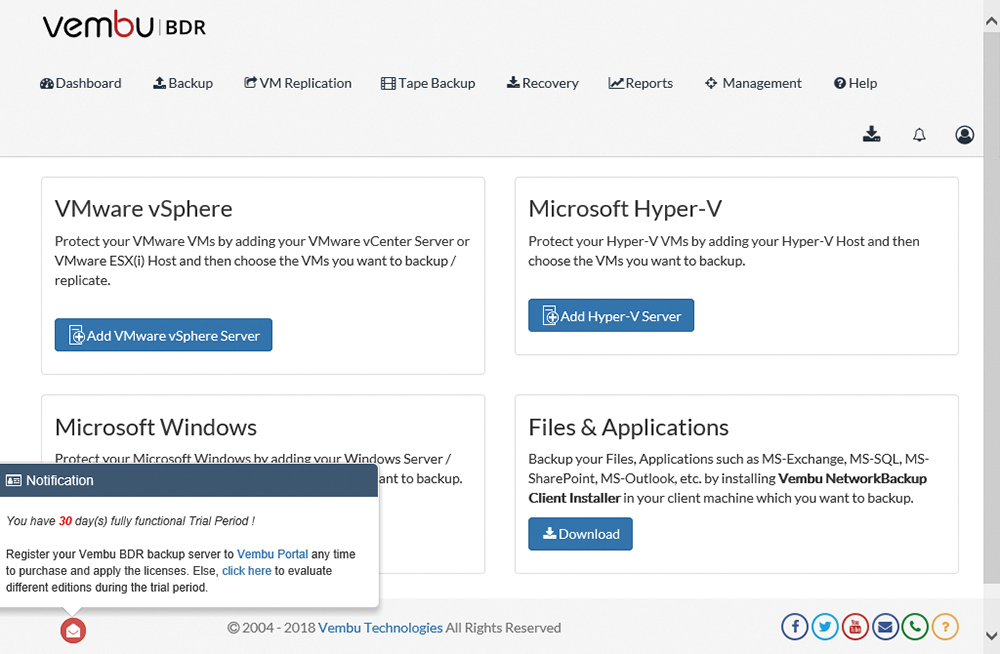Image resolution: width=1000 pixels, height=654 pixels.
Task: Click the Download client installer button
Action: (580, 533)
